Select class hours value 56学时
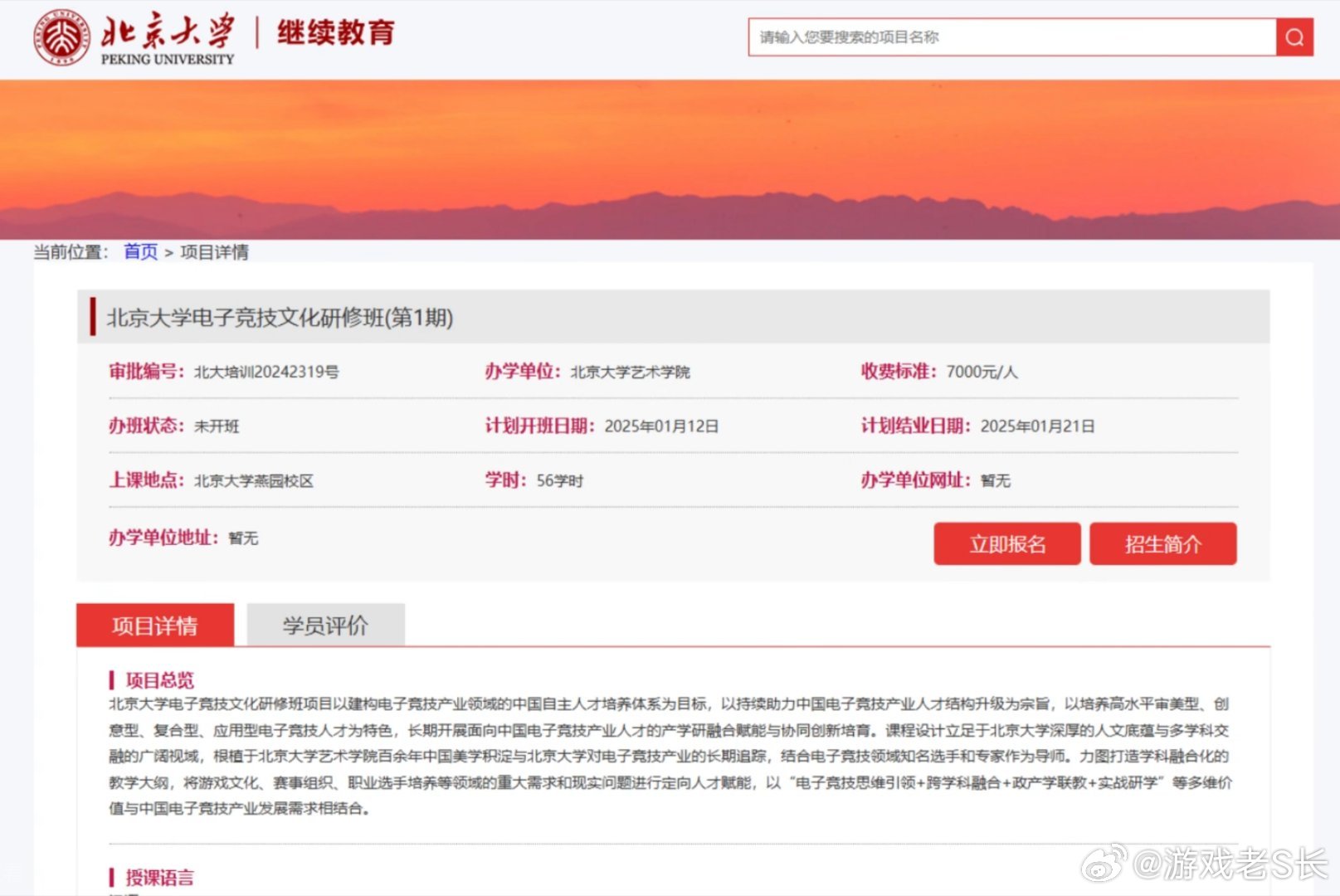Screen dimensions: 1340x896 coord(560,481)
